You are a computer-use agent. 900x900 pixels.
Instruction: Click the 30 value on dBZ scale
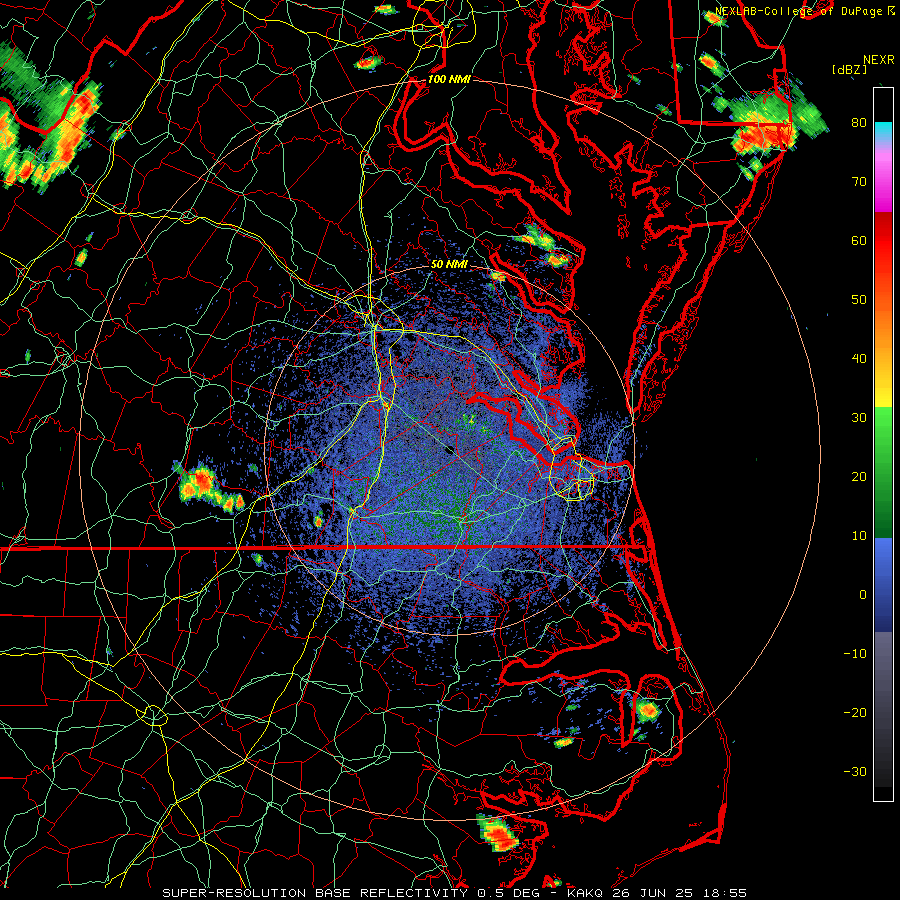[859, 418]
